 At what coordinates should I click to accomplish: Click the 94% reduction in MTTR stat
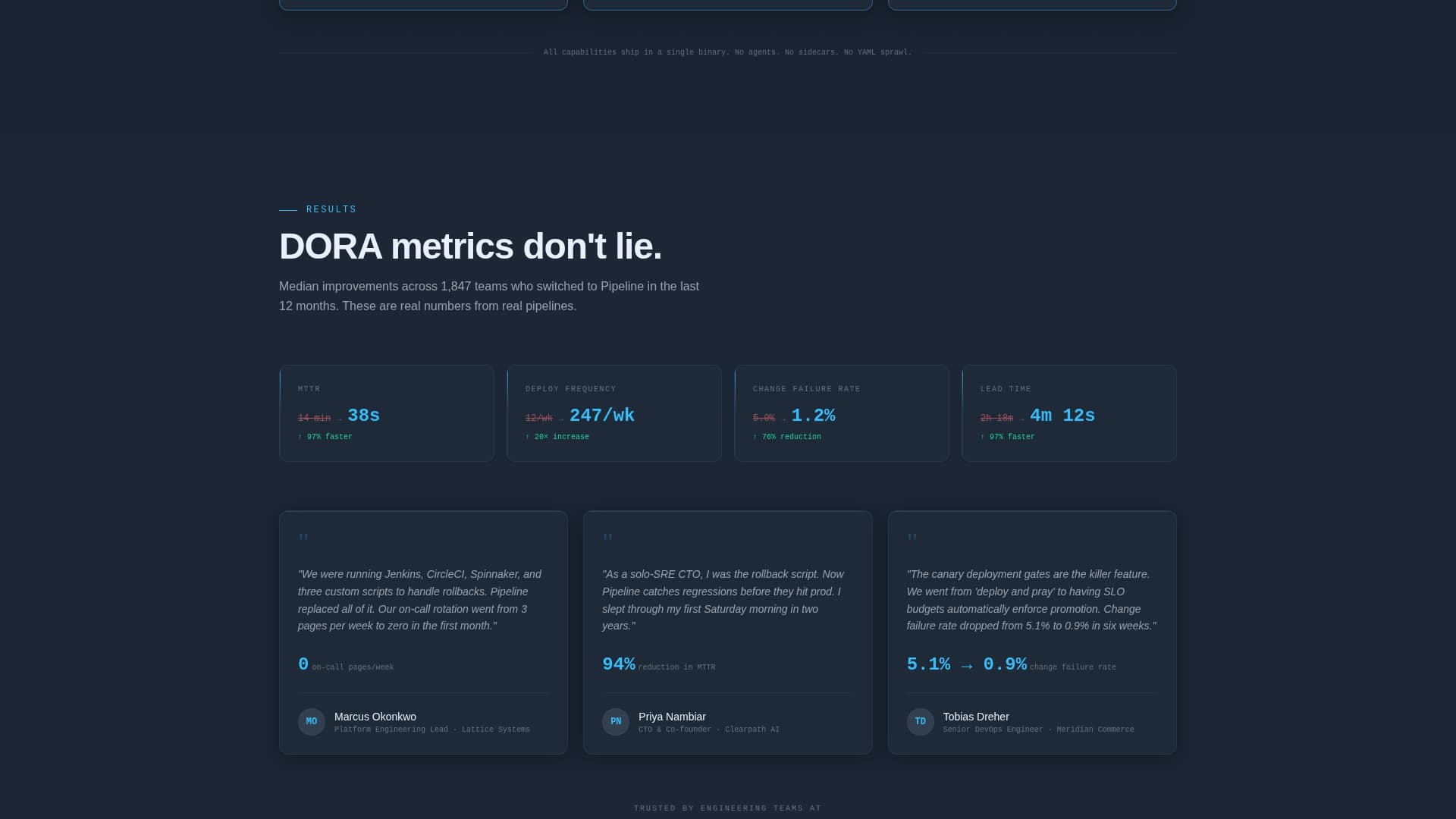(658, 664)
